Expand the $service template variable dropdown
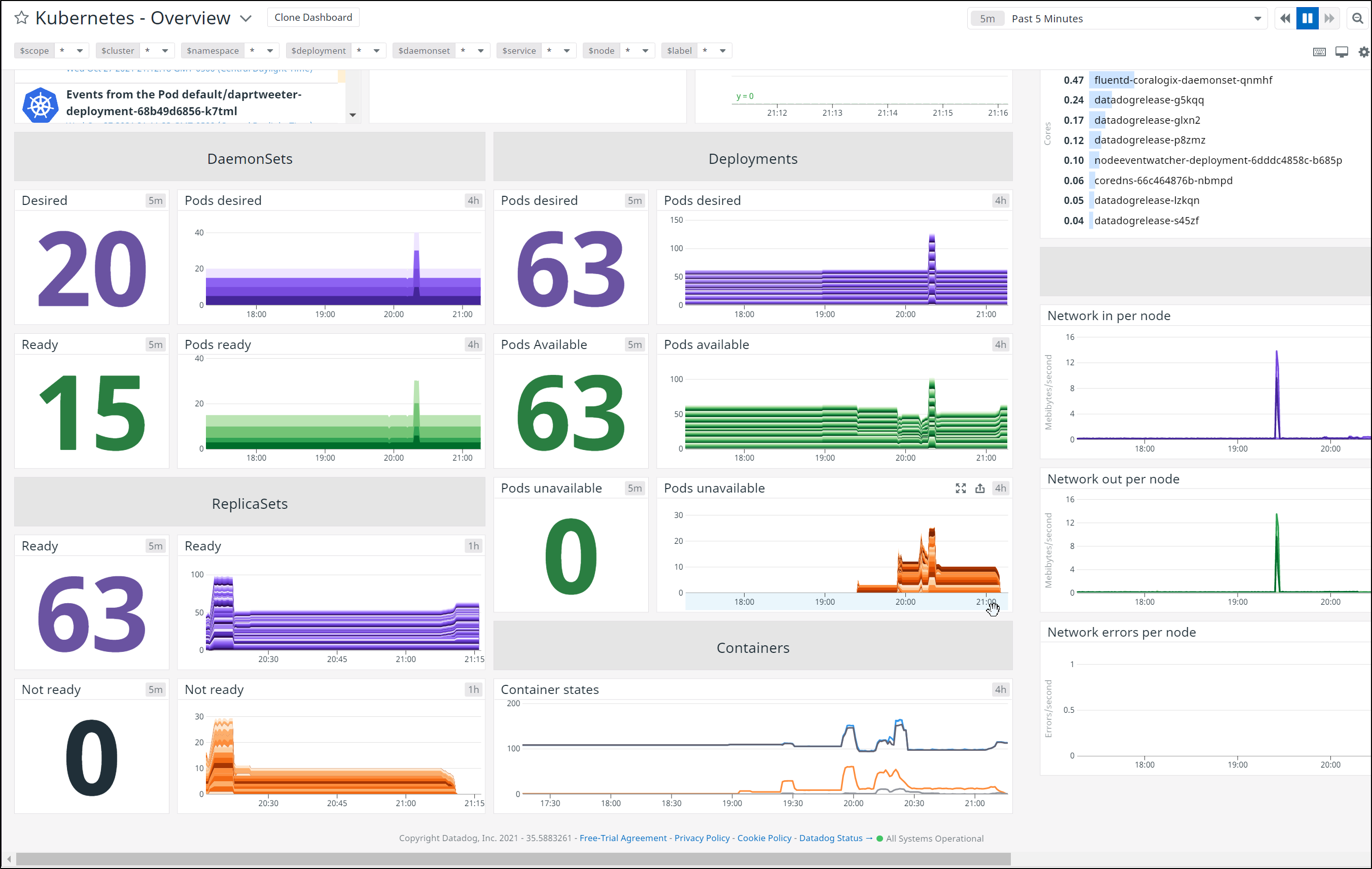The height and width of the screenshot is (869, 1372). pyautogui.click(x=567, y=51)
